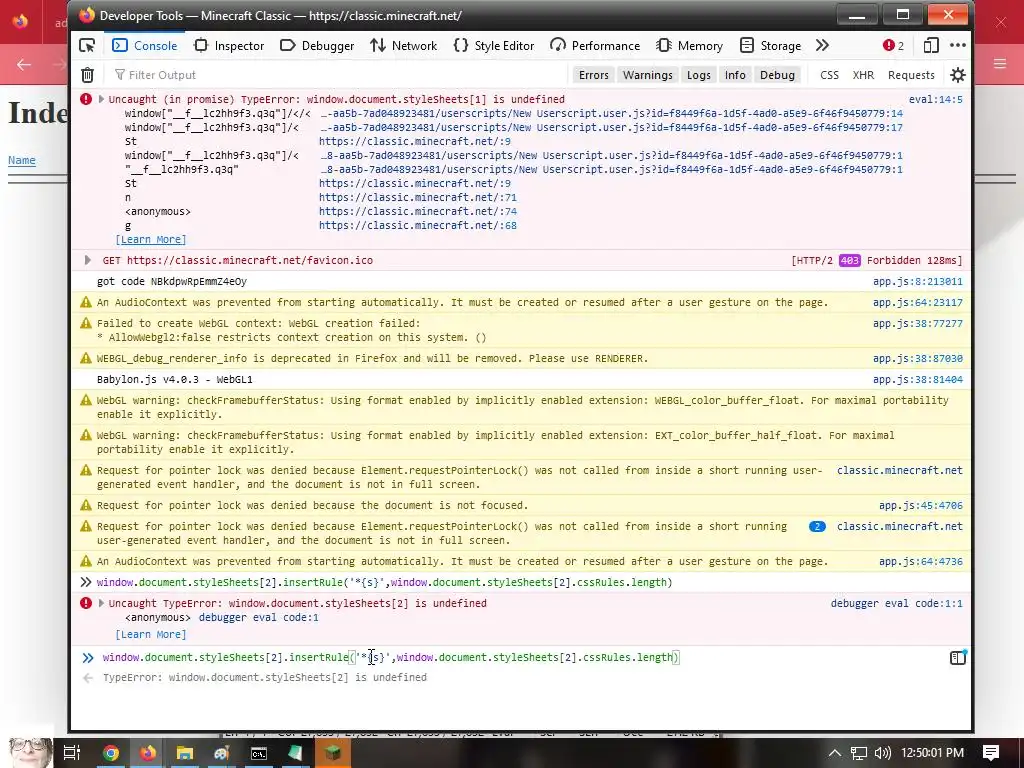Image resolution: width=1024 pixels, height=768 pixels.
Task: Open the Debugger tab
Action: (317, 45)
